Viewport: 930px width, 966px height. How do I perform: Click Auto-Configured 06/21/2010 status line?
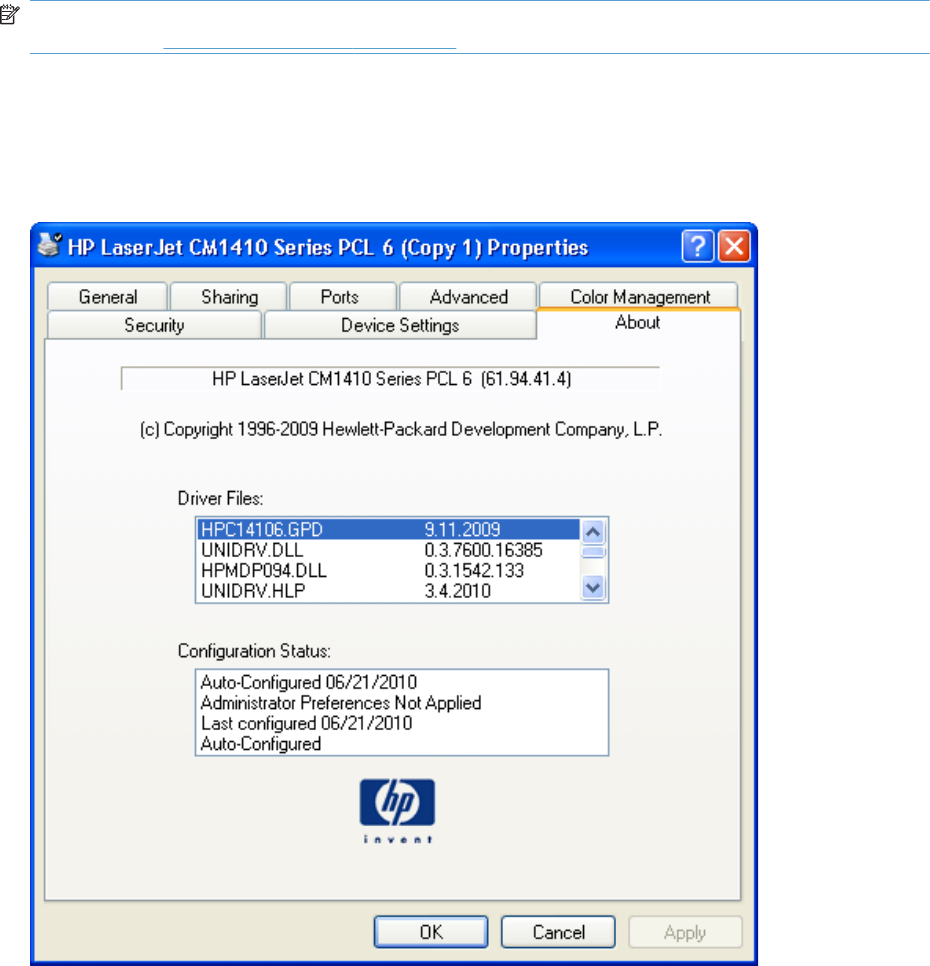309,682
